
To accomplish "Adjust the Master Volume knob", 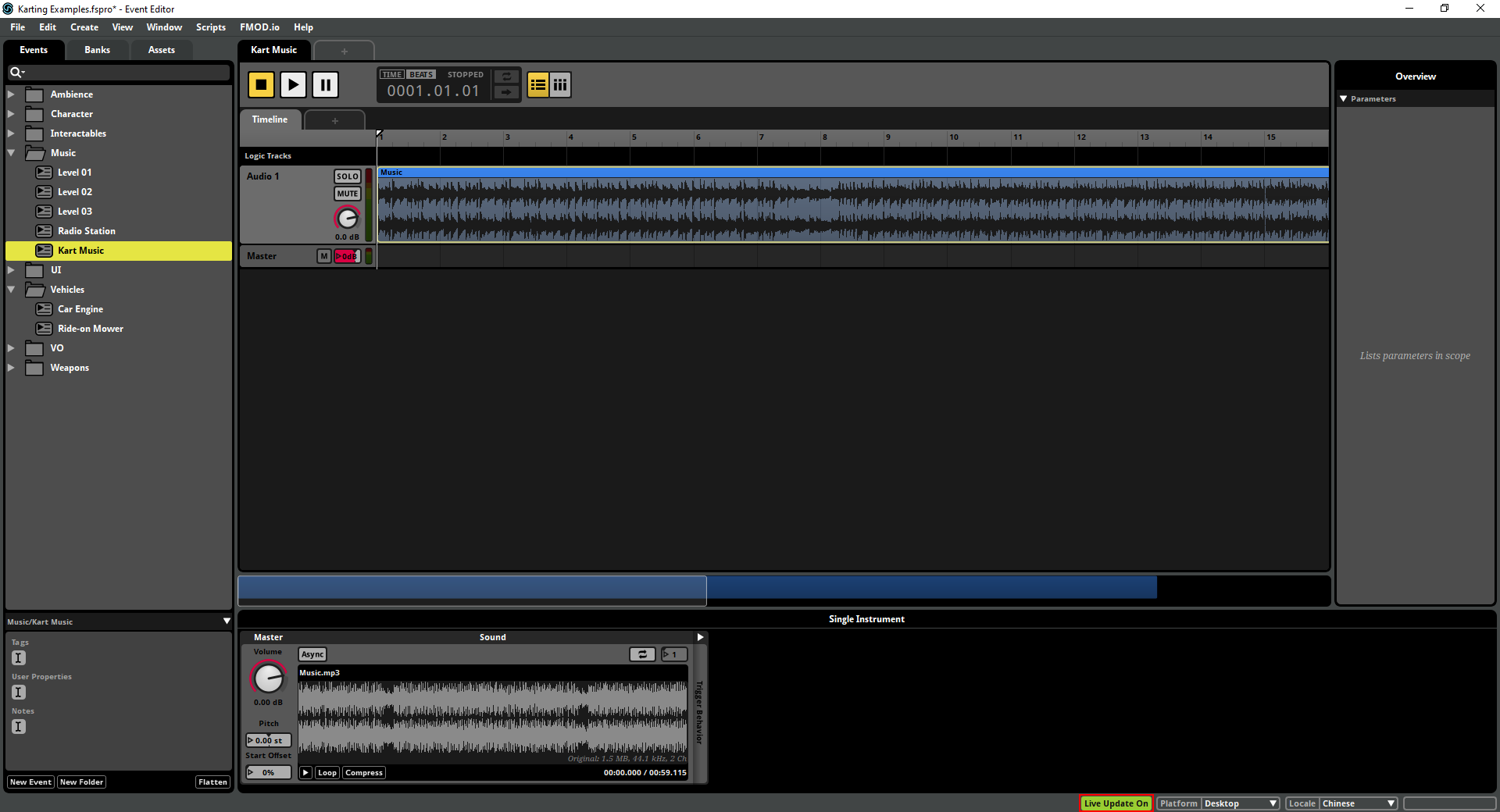I will (268, 678).
